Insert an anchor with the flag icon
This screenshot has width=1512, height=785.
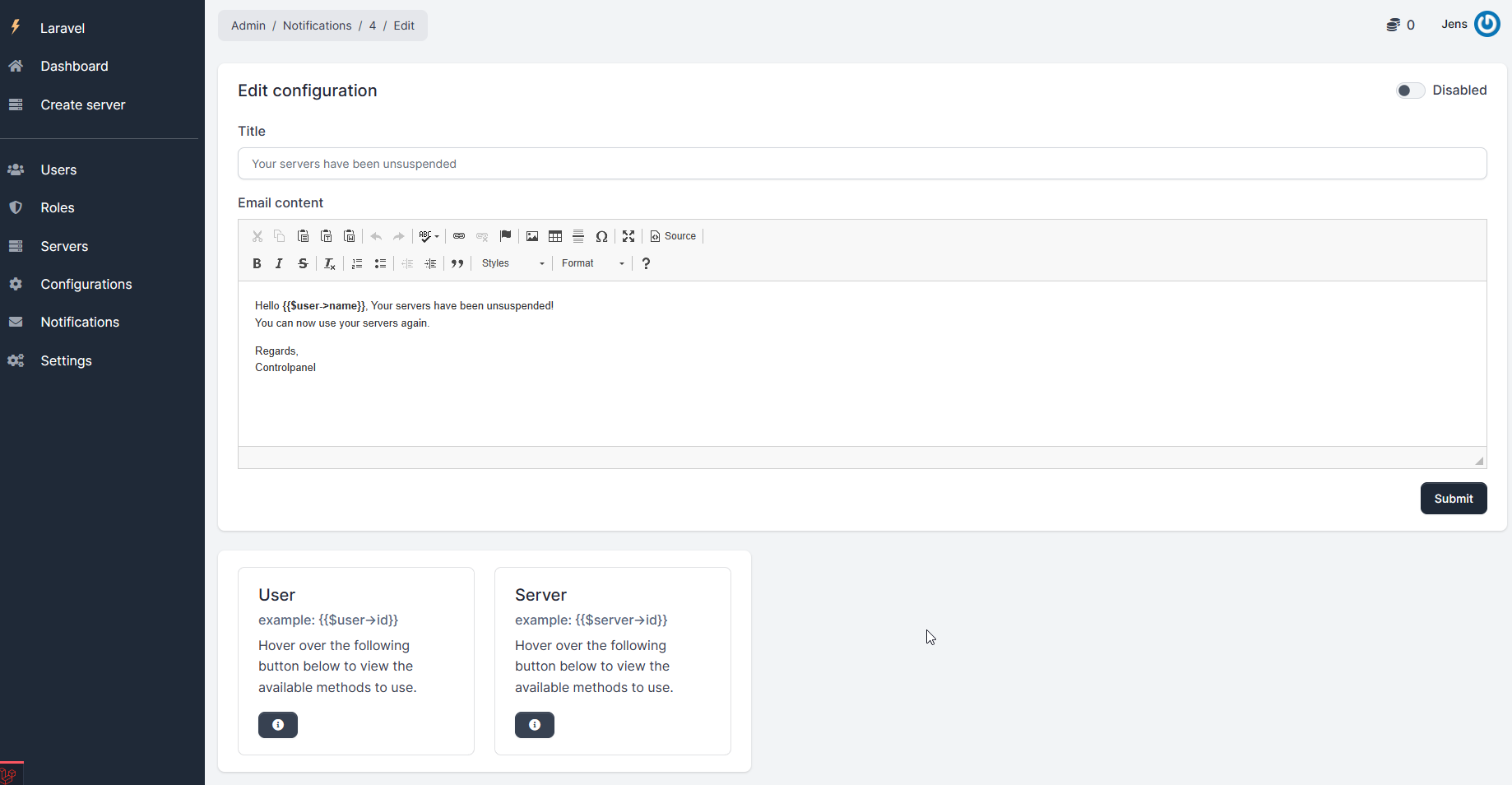pos(505,236)
